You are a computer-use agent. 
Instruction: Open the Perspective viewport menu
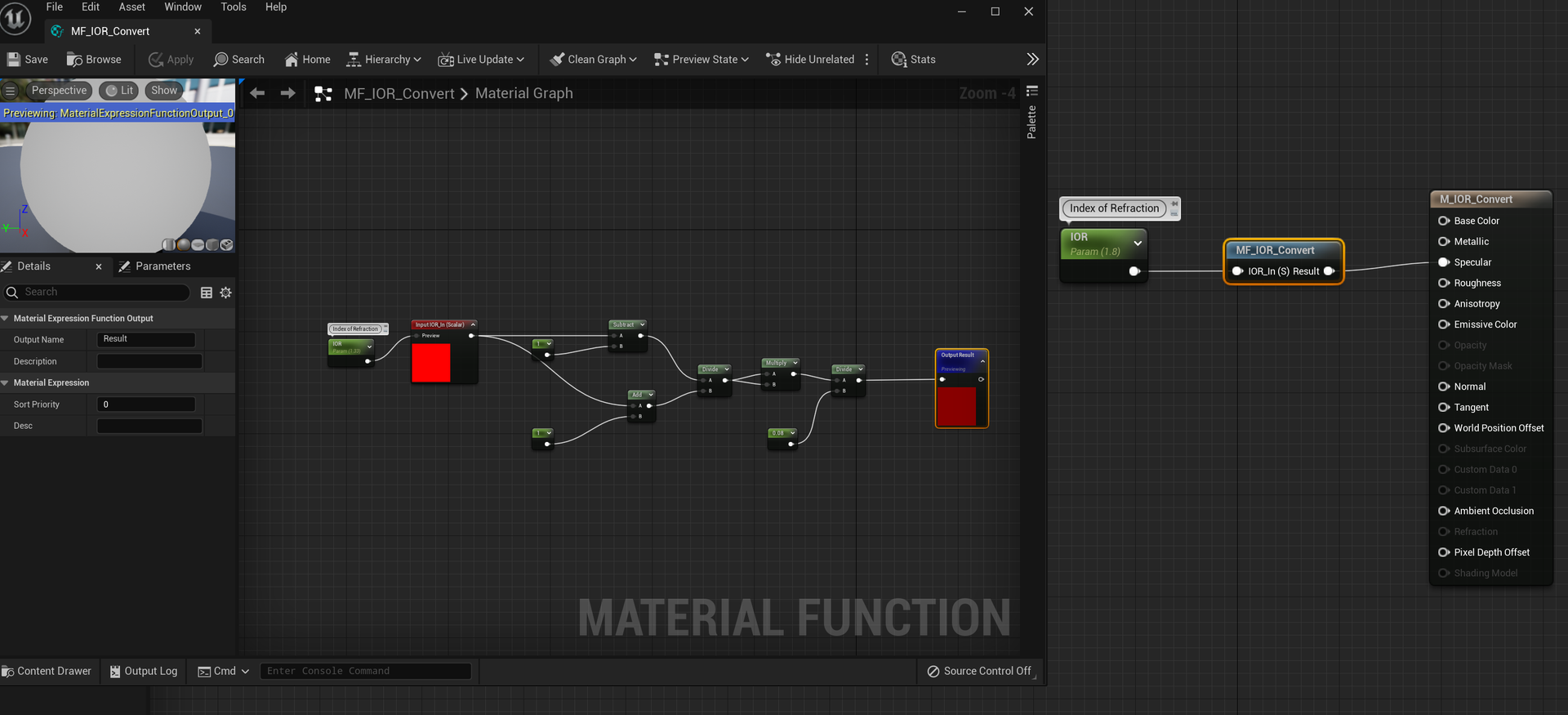[59, 91]
